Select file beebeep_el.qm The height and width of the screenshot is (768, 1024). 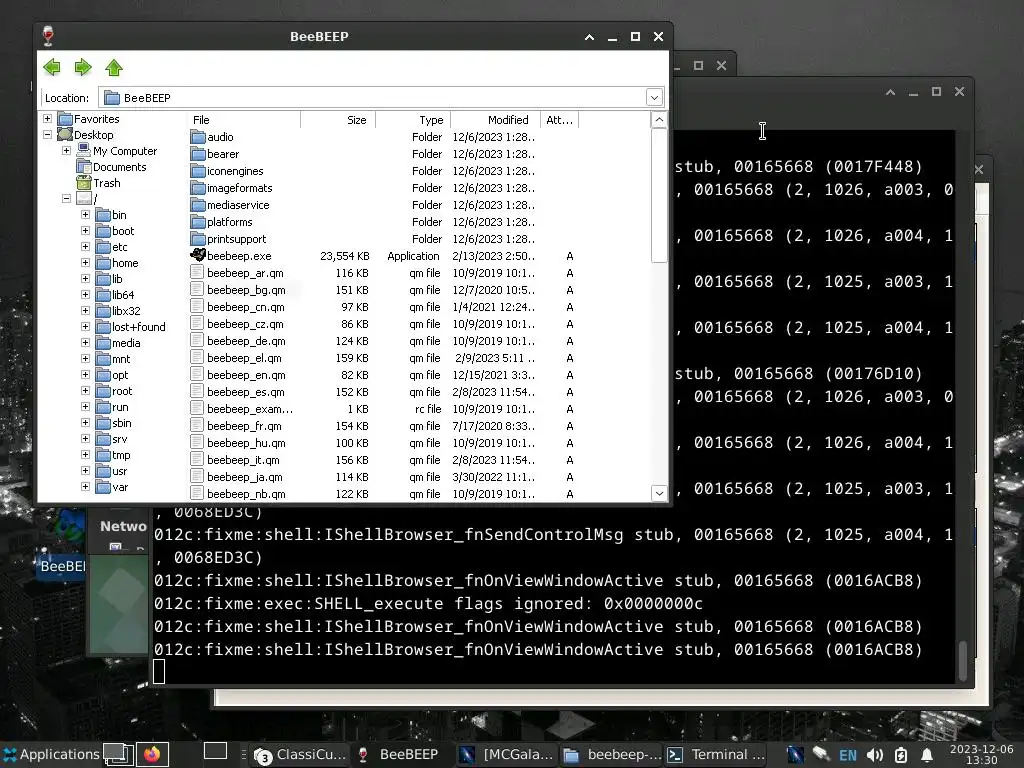pyautogui.click(x=244, y=358)
